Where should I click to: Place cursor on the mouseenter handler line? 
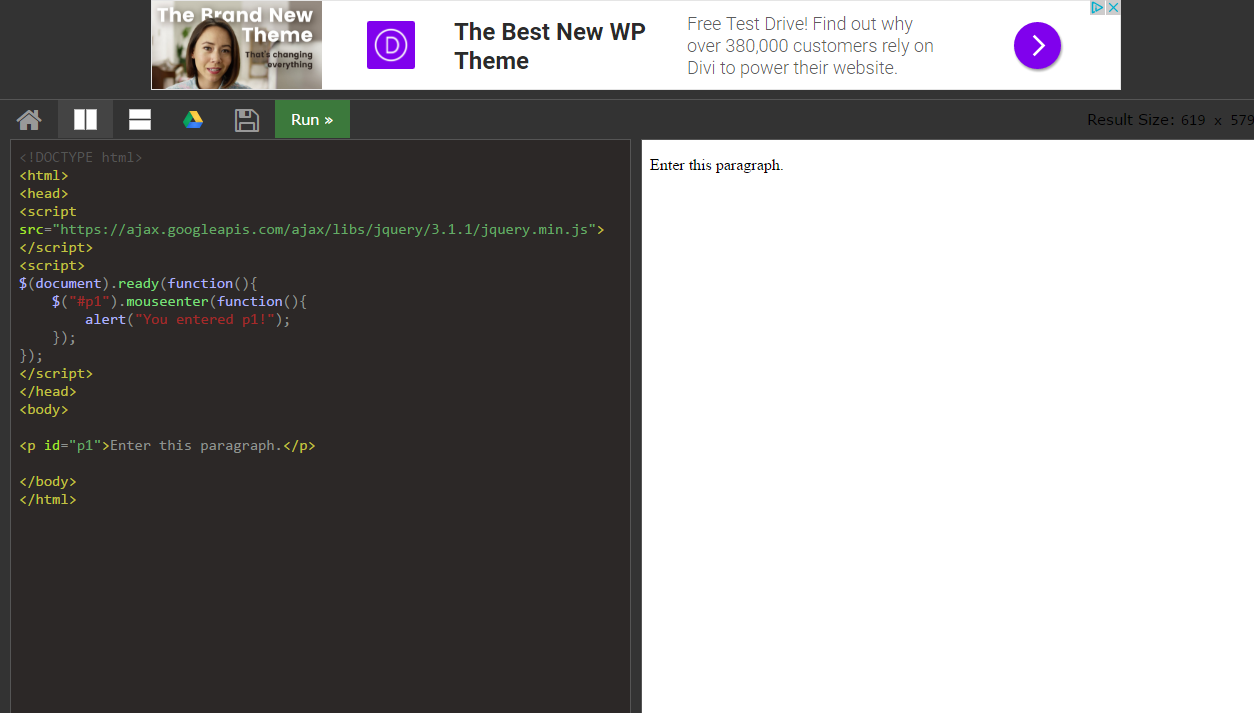(x=179, y=301)
